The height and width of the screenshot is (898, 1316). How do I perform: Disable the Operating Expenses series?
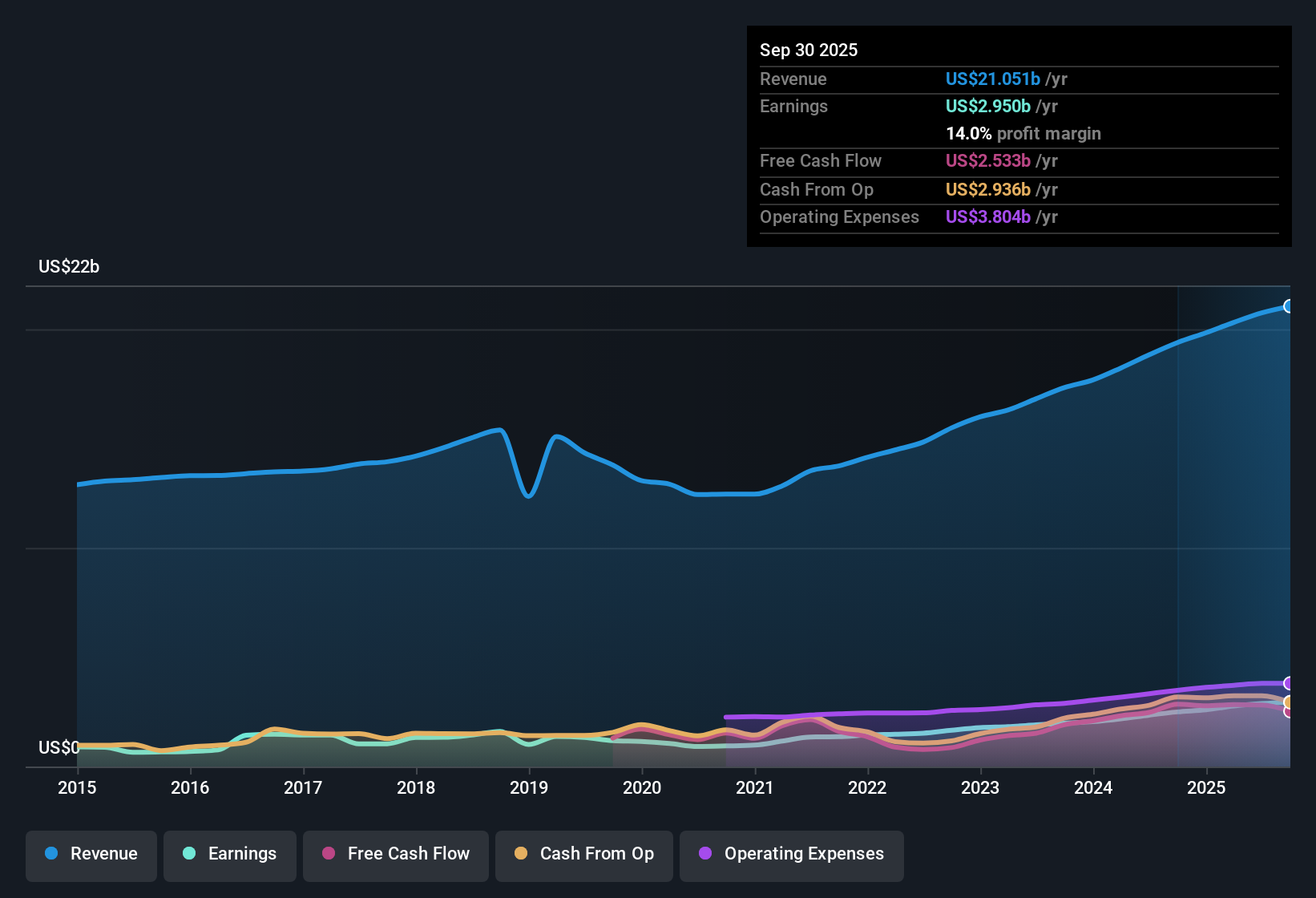(x=791, y=854)
